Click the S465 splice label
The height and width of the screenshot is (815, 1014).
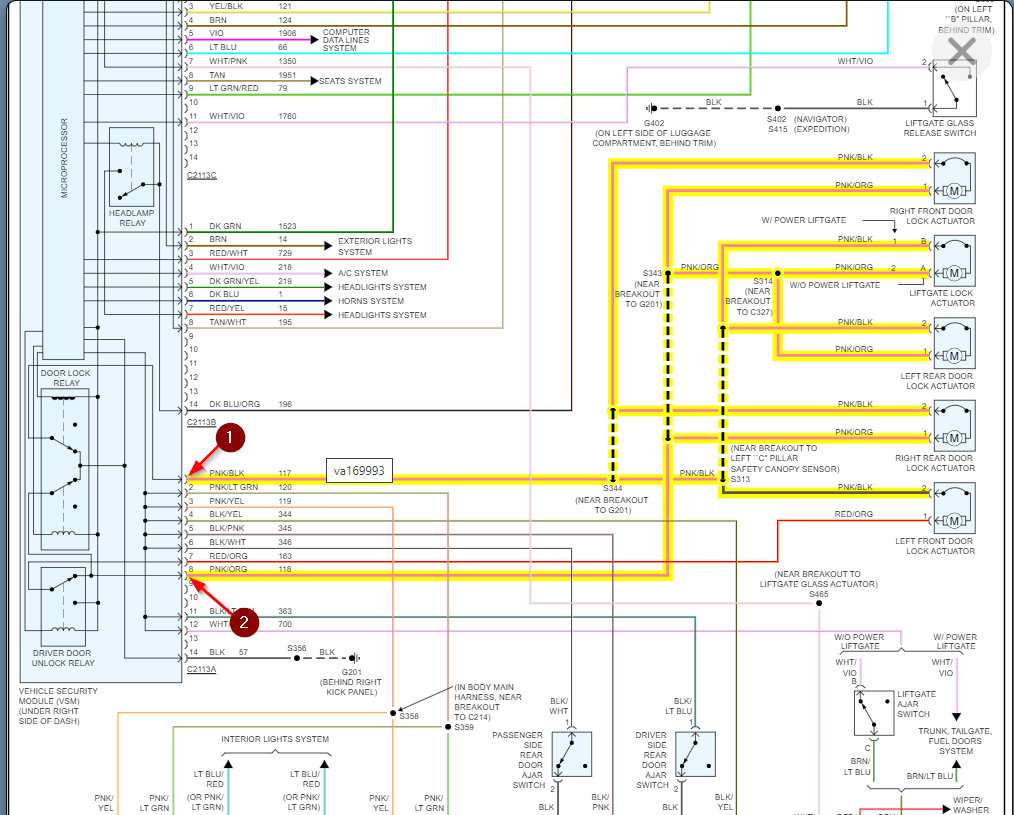point(819,594)
